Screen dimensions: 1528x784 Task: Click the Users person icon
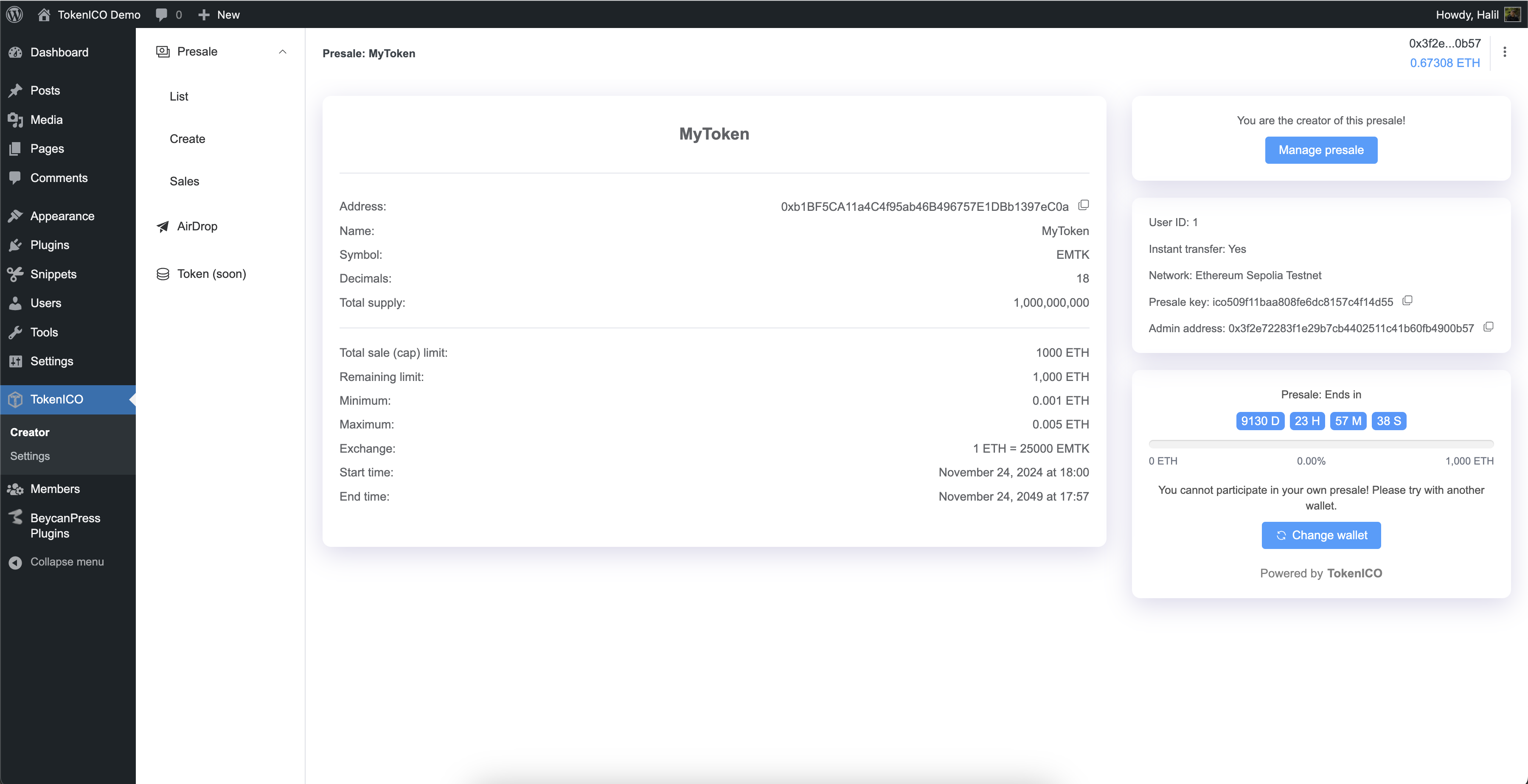tap(15, 303)
